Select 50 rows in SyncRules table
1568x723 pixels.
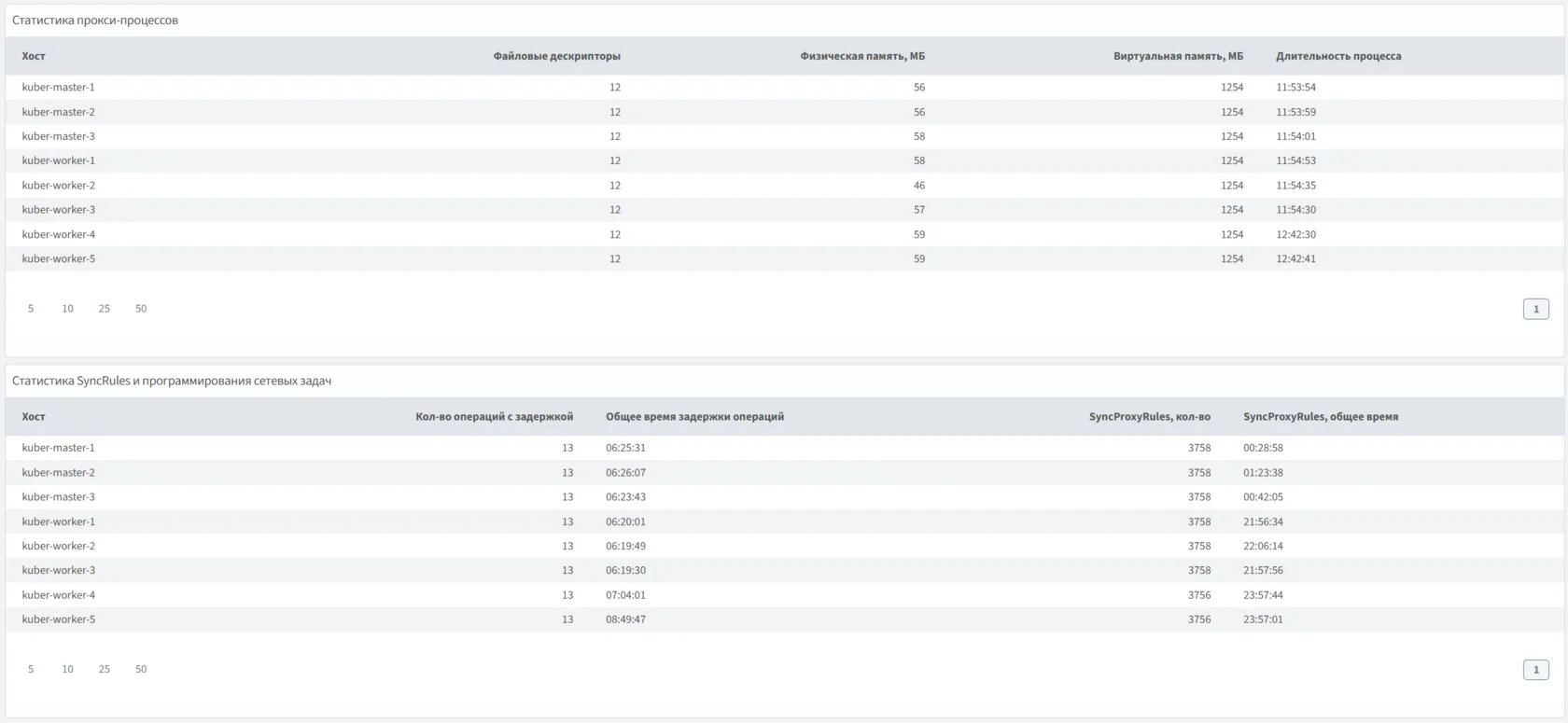click(x=141, y=669)
